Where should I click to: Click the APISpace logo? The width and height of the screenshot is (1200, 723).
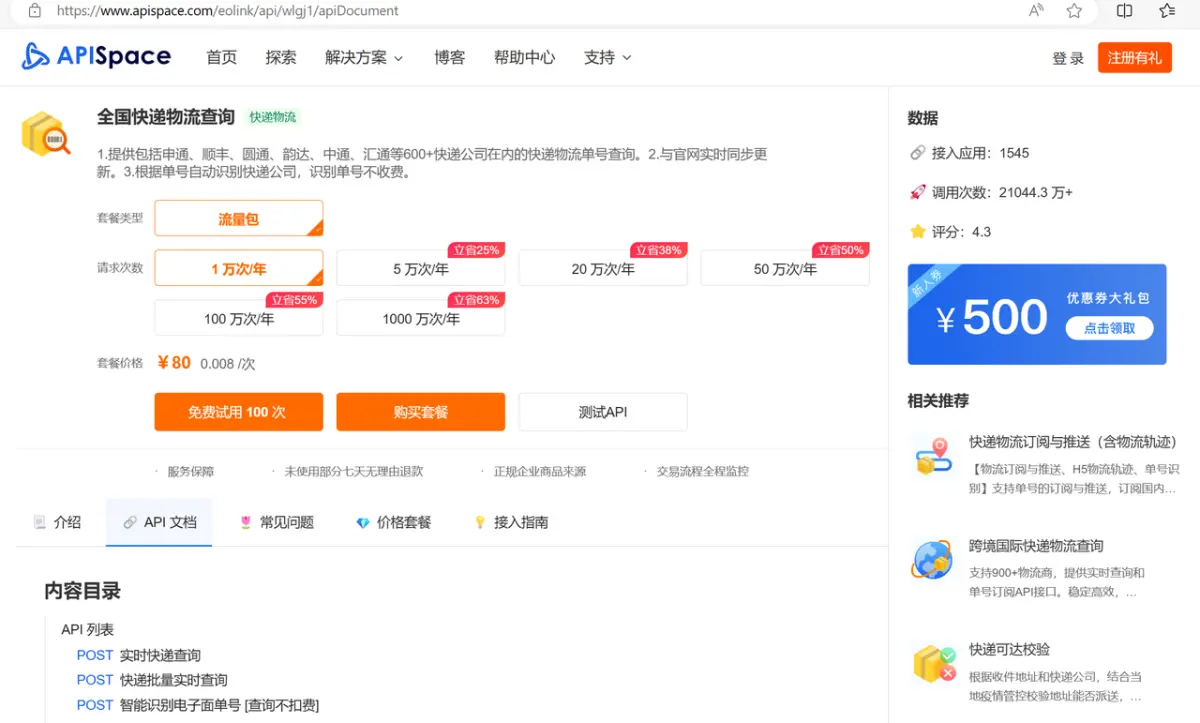point(96,57)
